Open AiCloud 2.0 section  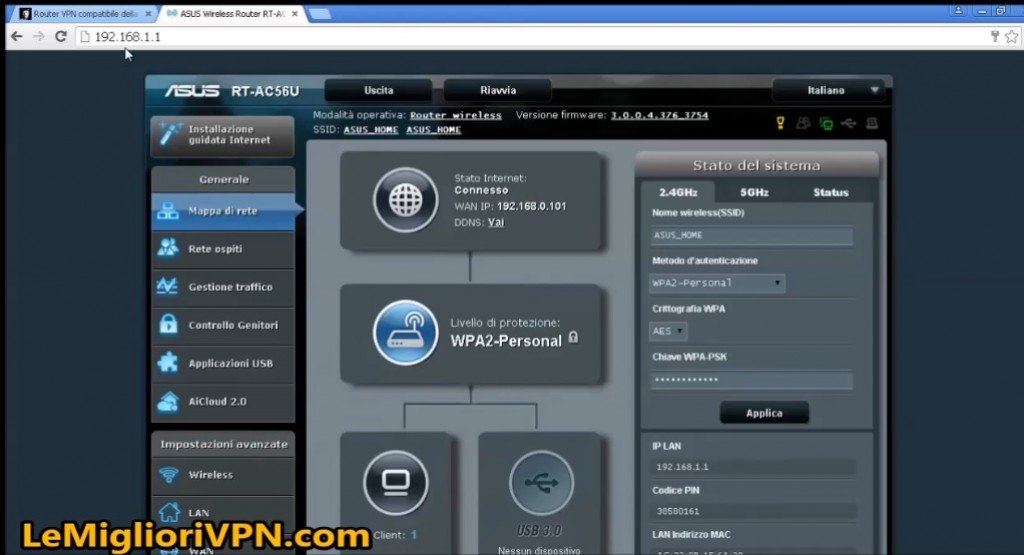pos(223,402)
